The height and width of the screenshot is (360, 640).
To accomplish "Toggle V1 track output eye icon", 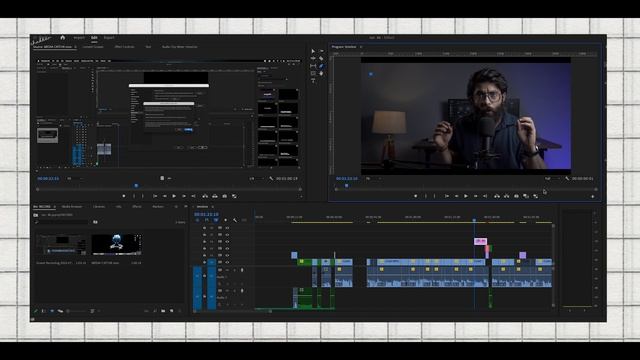I will [x=227, y=262].
